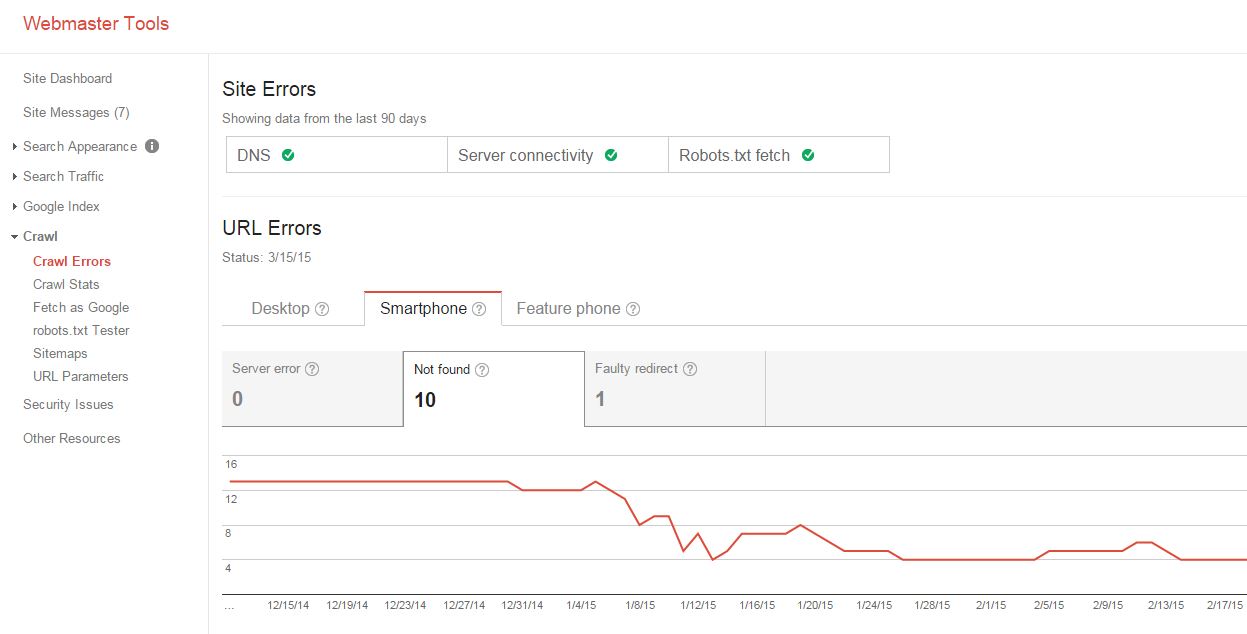The height and width of the screenshot is (634, 1247).
Task: Select the Faulty redirect count box
Action: (x=675, y=388)
